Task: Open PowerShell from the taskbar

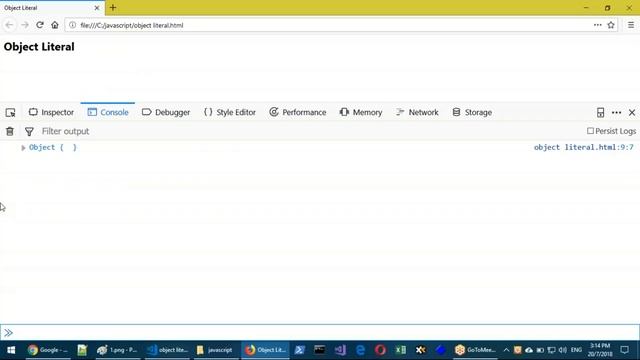Action: pos(300,350)
